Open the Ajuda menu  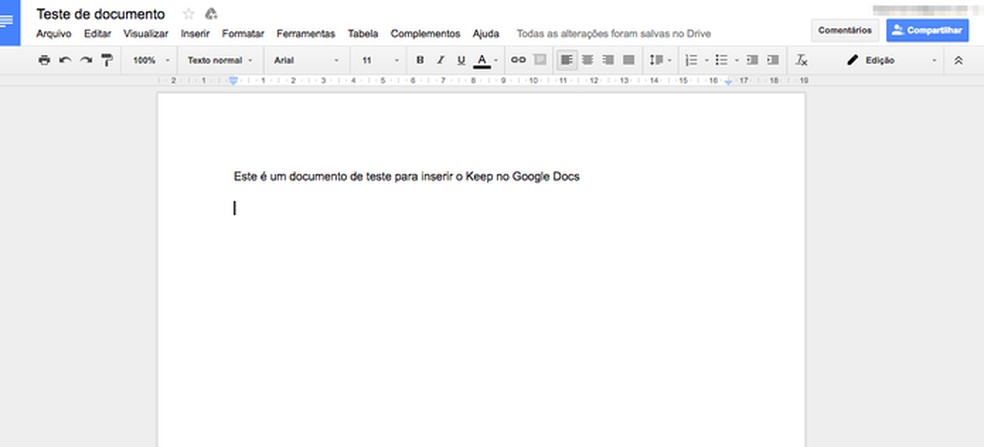486,34
